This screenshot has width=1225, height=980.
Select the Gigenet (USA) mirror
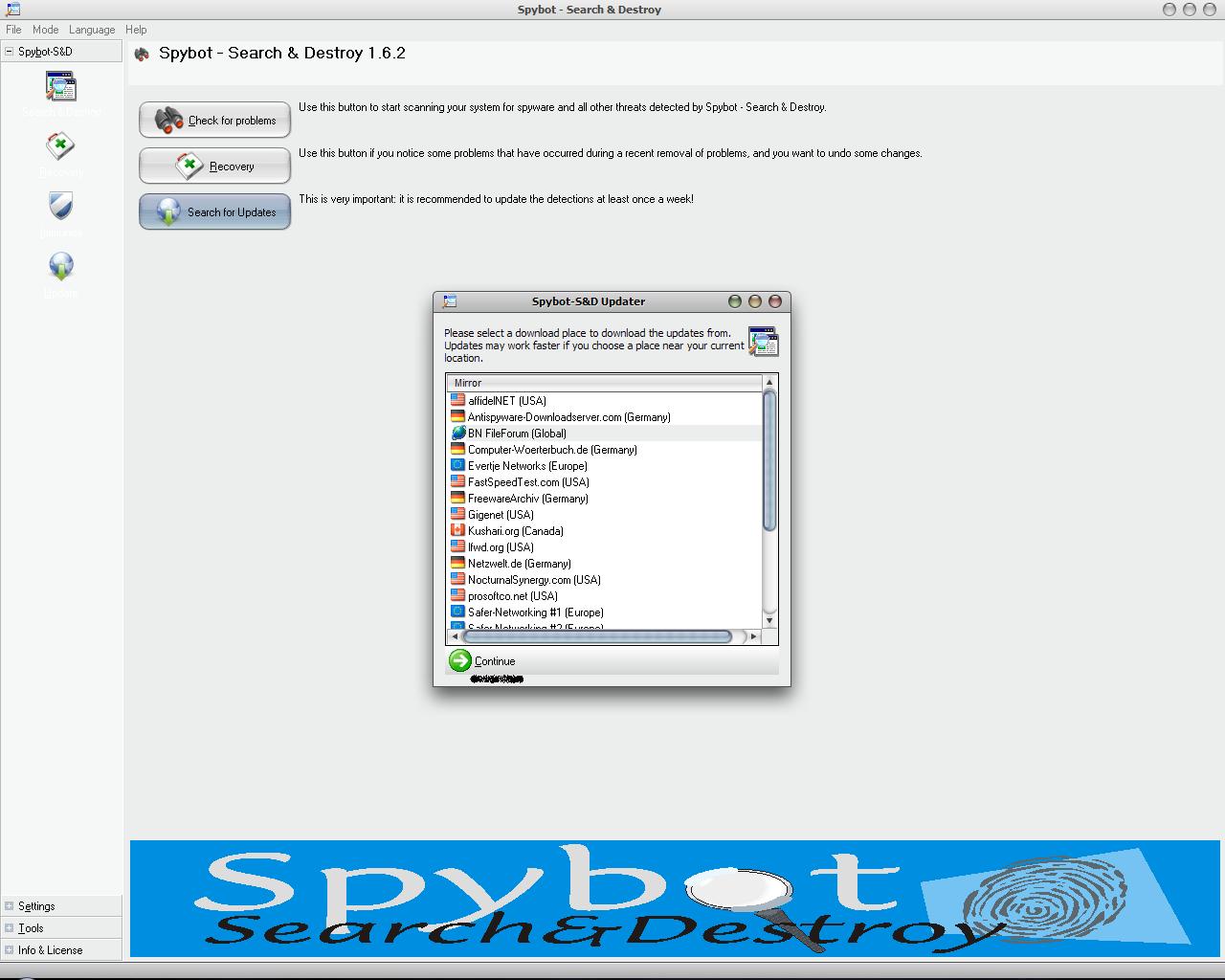coord(605,515)
